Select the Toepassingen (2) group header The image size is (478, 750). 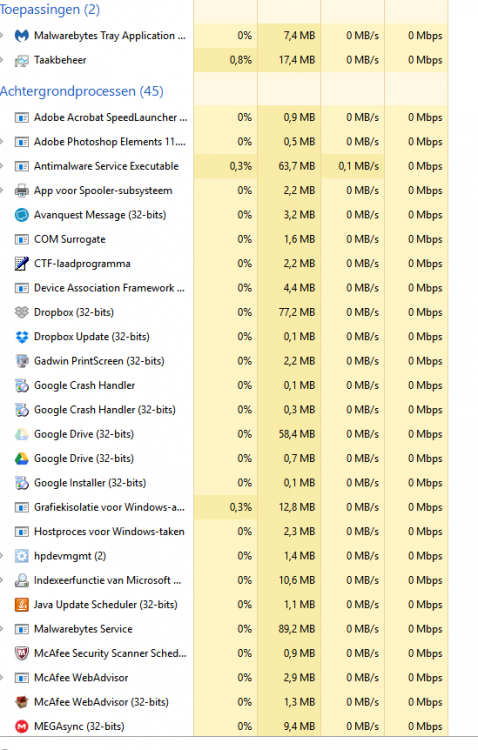click(50, 10)
